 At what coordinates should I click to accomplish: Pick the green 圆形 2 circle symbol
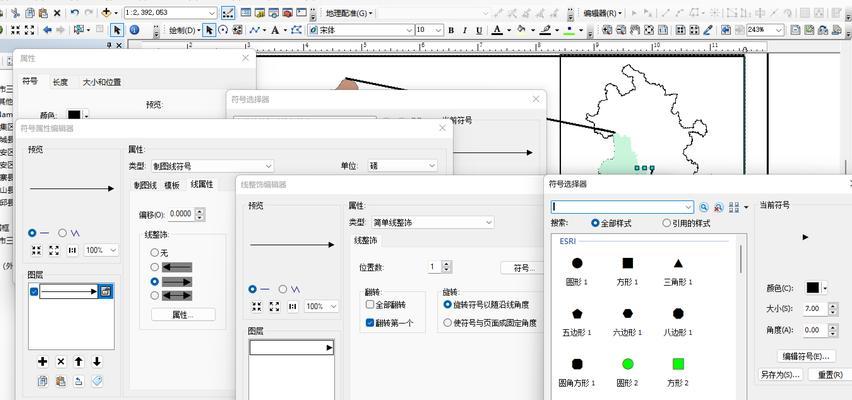(x=627, y=364)
